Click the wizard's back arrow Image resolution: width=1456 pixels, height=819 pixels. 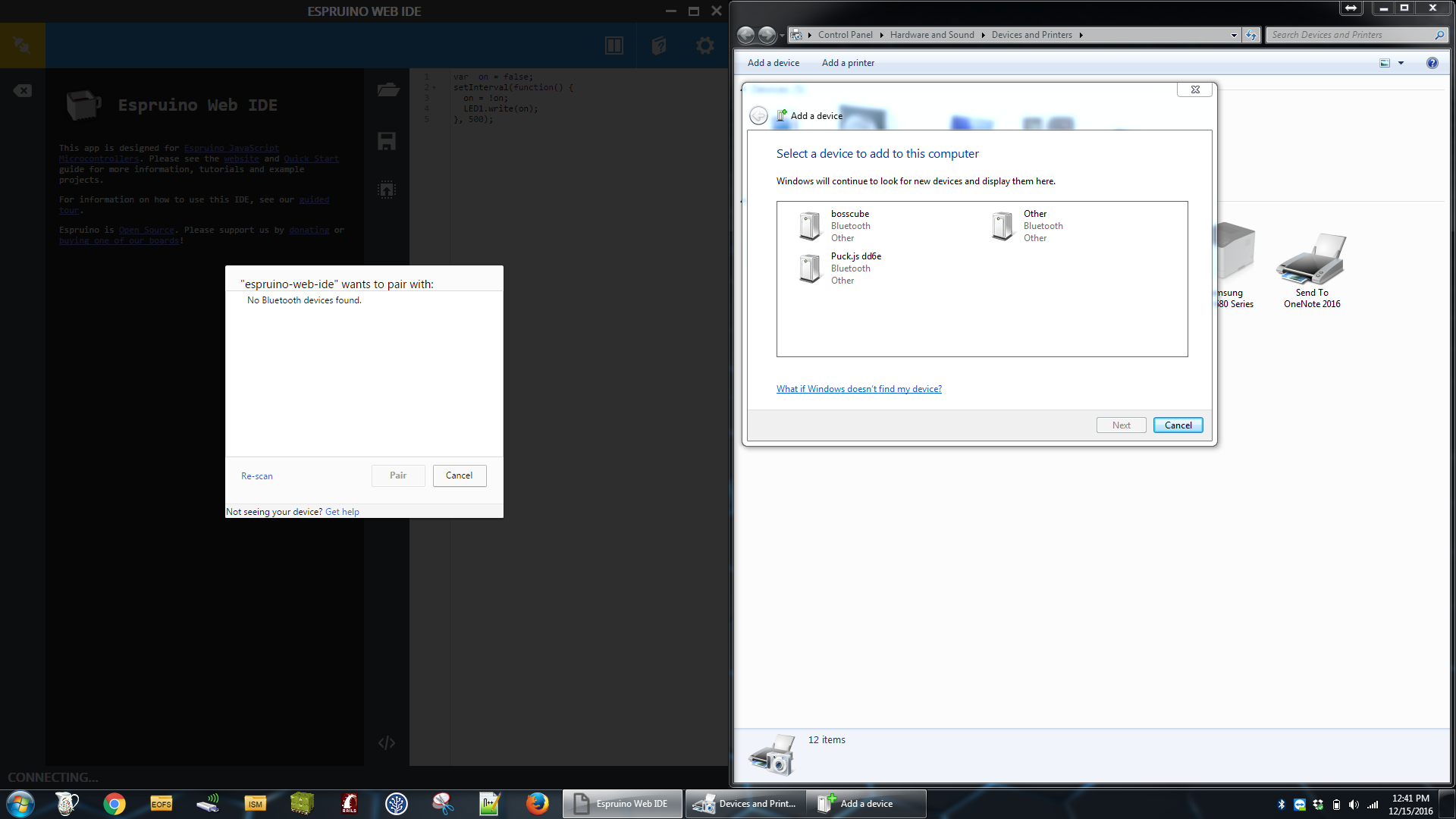(x=758, y=115)
